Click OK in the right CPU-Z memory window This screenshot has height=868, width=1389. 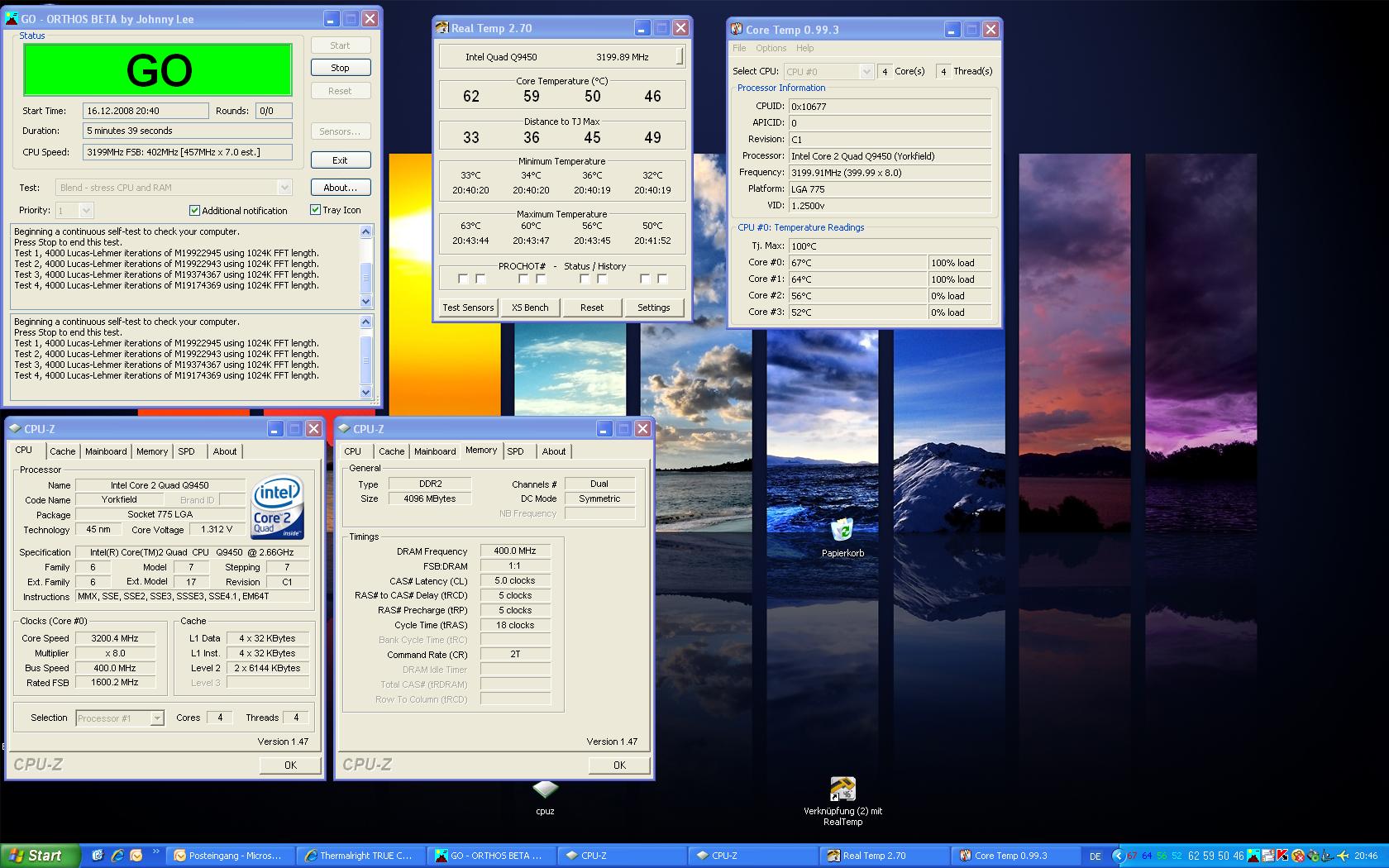point(619,765)
